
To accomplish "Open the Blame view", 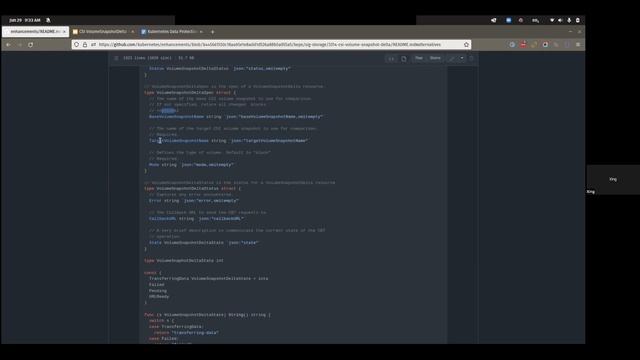I will tap(435, 58).
